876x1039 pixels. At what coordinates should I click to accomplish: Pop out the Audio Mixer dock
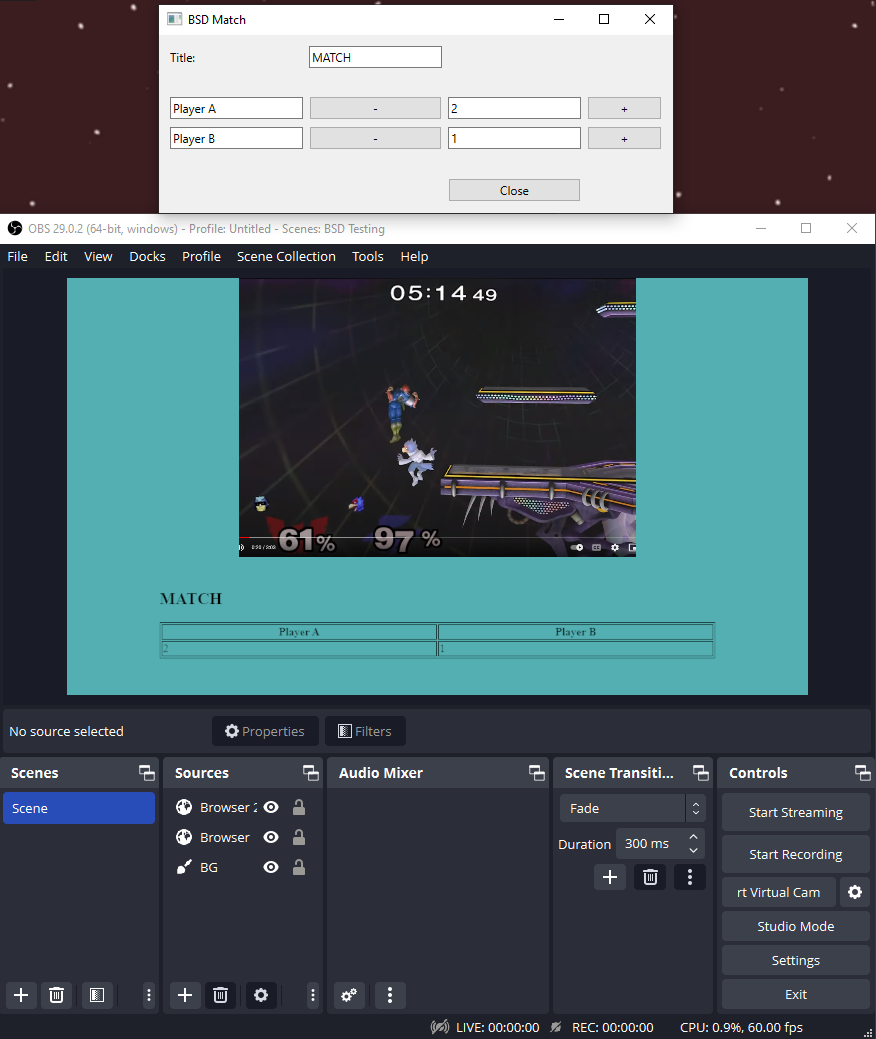[537, 773]
